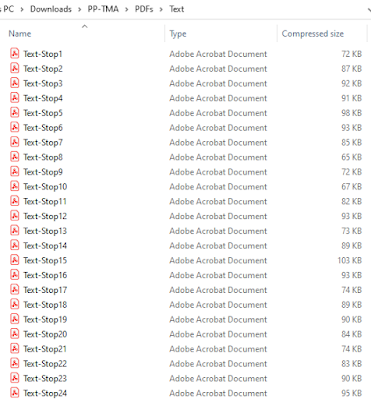Click the PDF icon of Text-Stop2
Image resolution: width=371 pixels, height=399 pixels.
coord(14,68)
